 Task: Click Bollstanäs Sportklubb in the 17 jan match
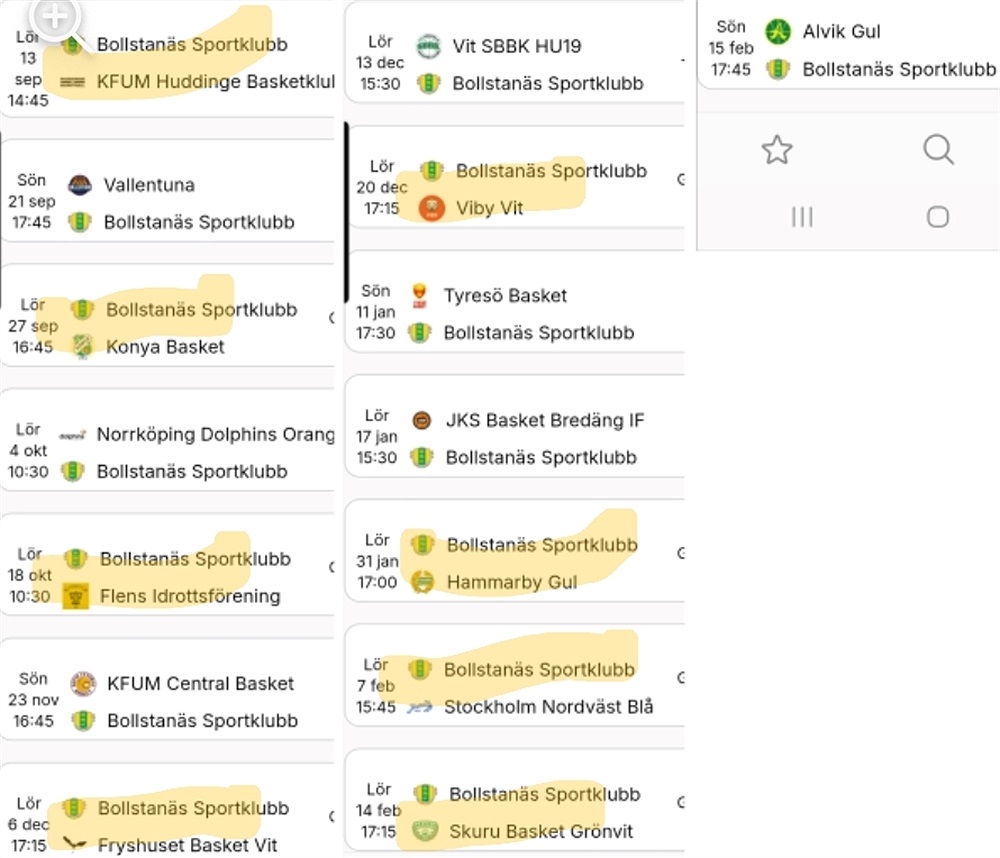pos(541,457)
